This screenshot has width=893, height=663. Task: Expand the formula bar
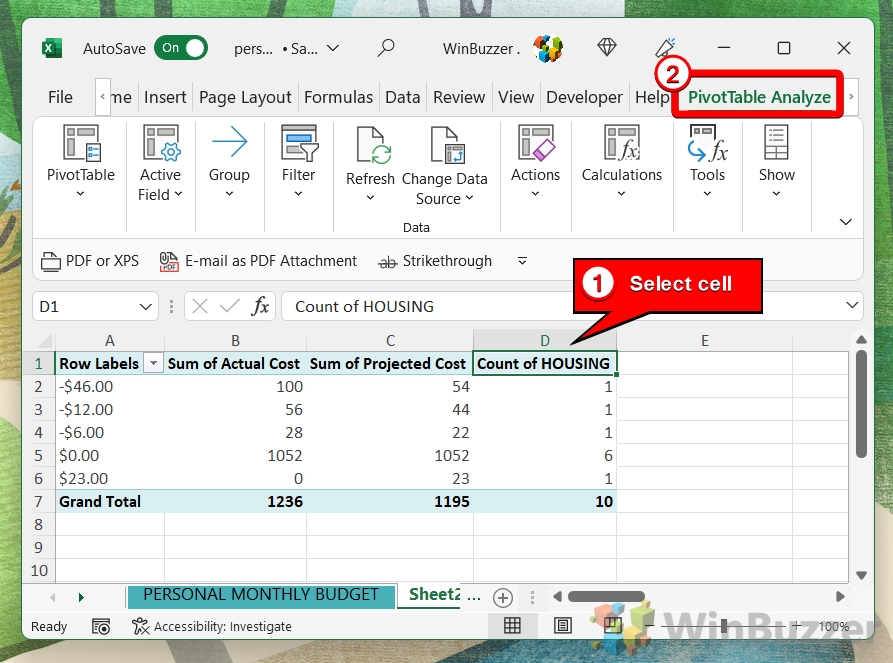851,305
